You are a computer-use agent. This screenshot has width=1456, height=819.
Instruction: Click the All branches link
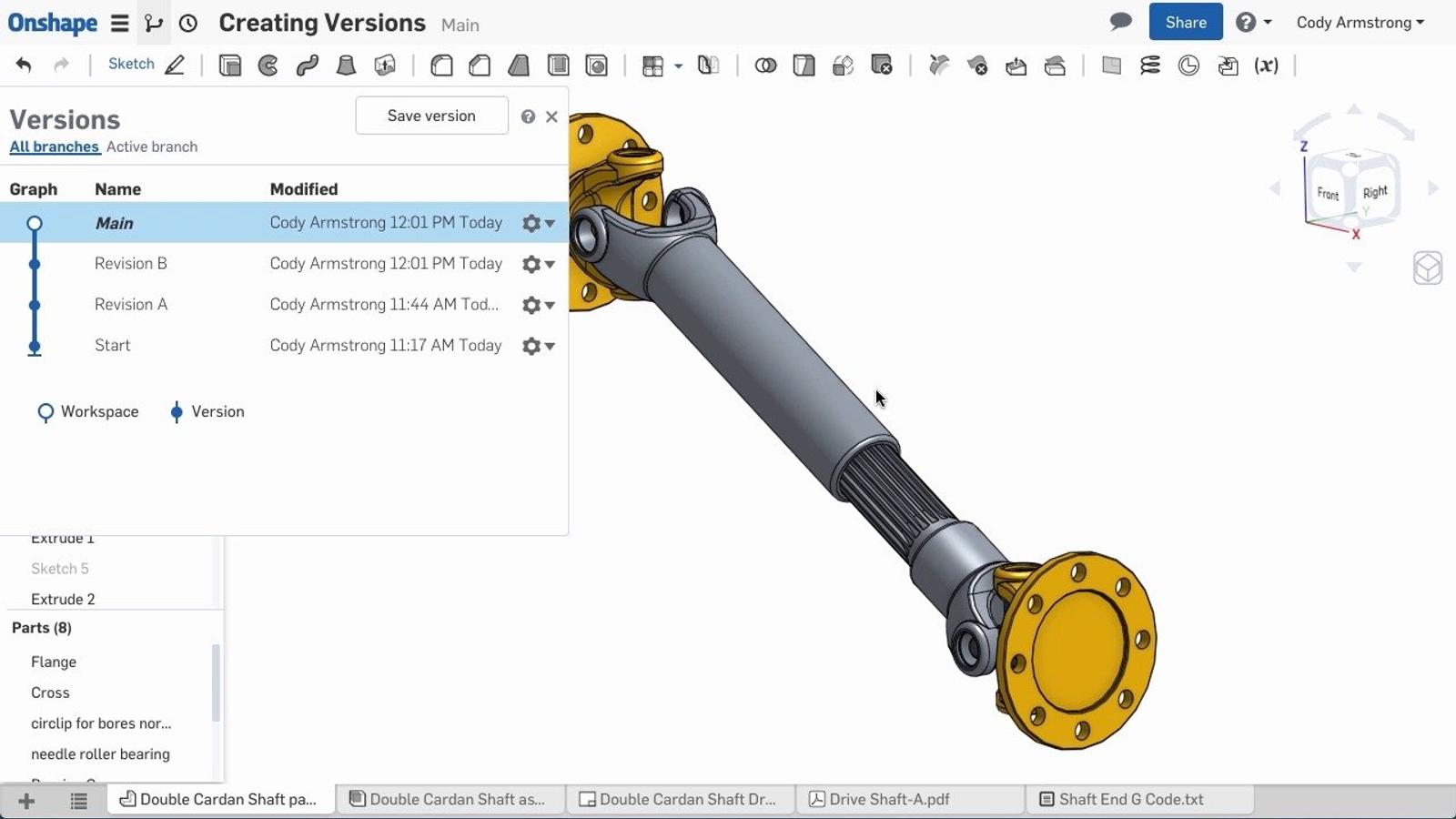tap(54, 147)
